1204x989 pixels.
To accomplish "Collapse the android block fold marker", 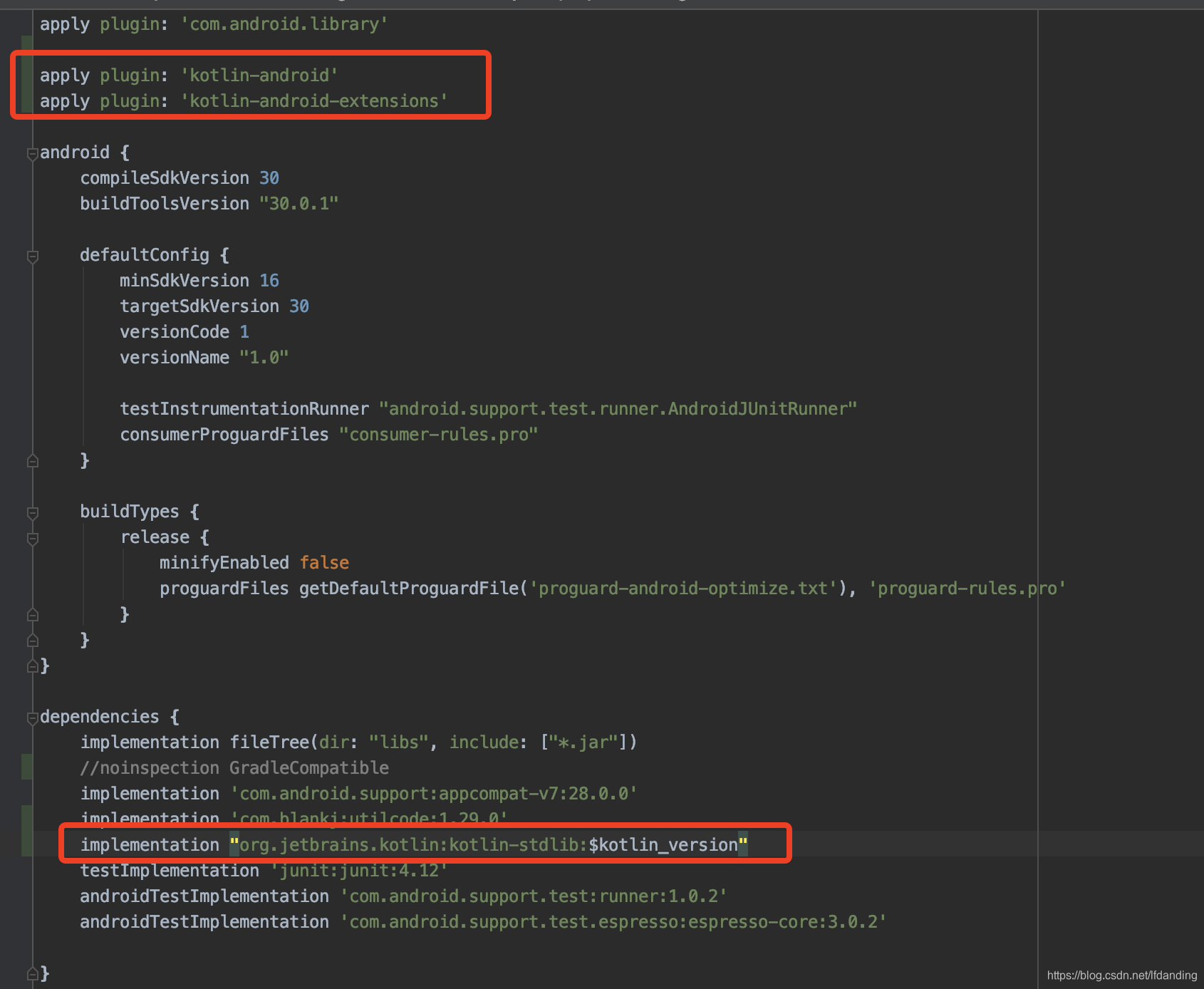I will point(32,154).
